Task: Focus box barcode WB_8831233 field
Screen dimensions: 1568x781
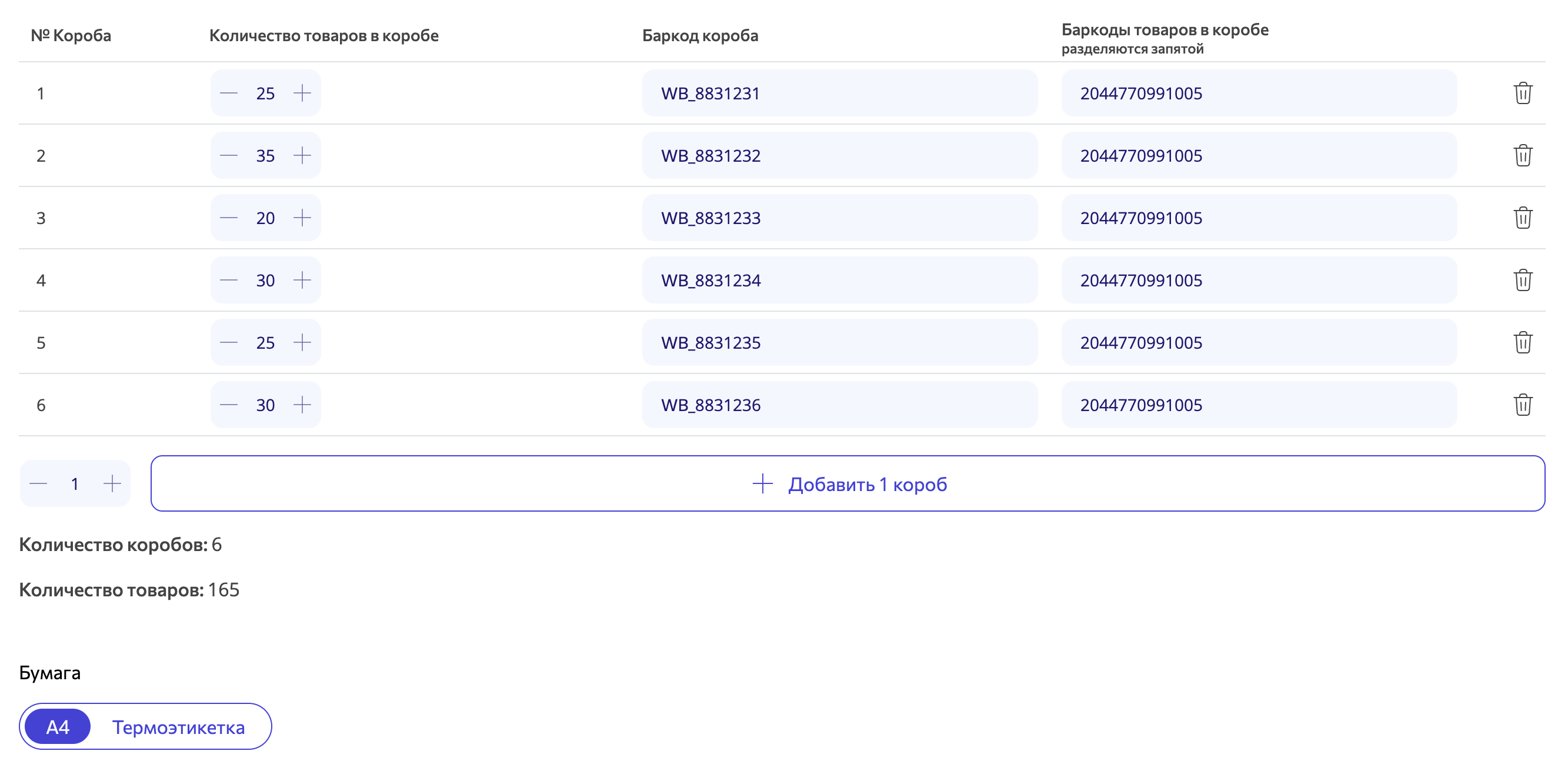Action: (x=839, y=218)
